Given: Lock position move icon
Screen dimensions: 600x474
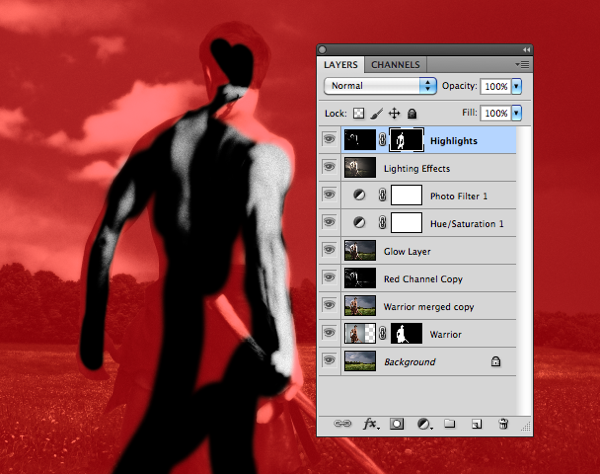Looking at the screenshot, I should (x=394, y=114).
